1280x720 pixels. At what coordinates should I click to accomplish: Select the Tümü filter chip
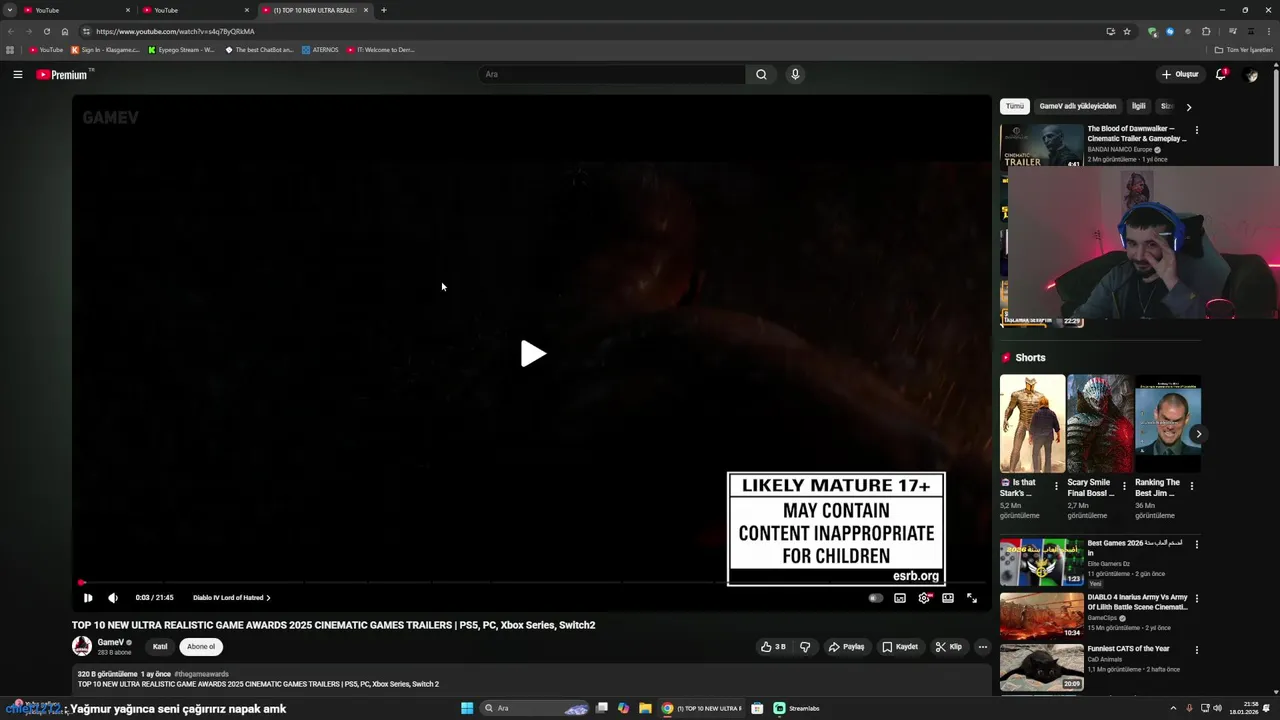coord(1015,106)
